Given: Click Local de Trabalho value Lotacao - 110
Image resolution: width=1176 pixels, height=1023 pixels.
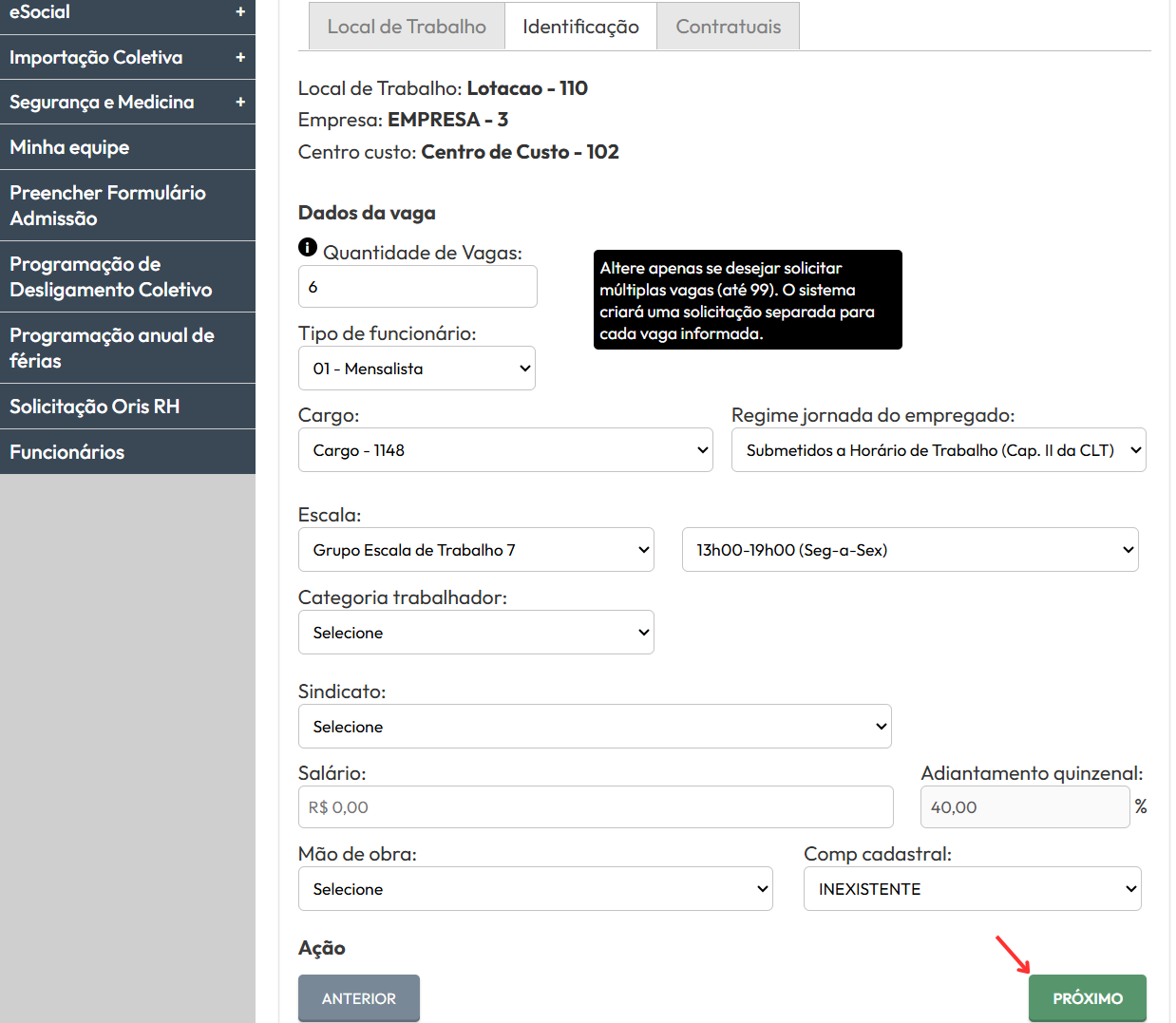Looking at the screenshot, I should (527, 88).
